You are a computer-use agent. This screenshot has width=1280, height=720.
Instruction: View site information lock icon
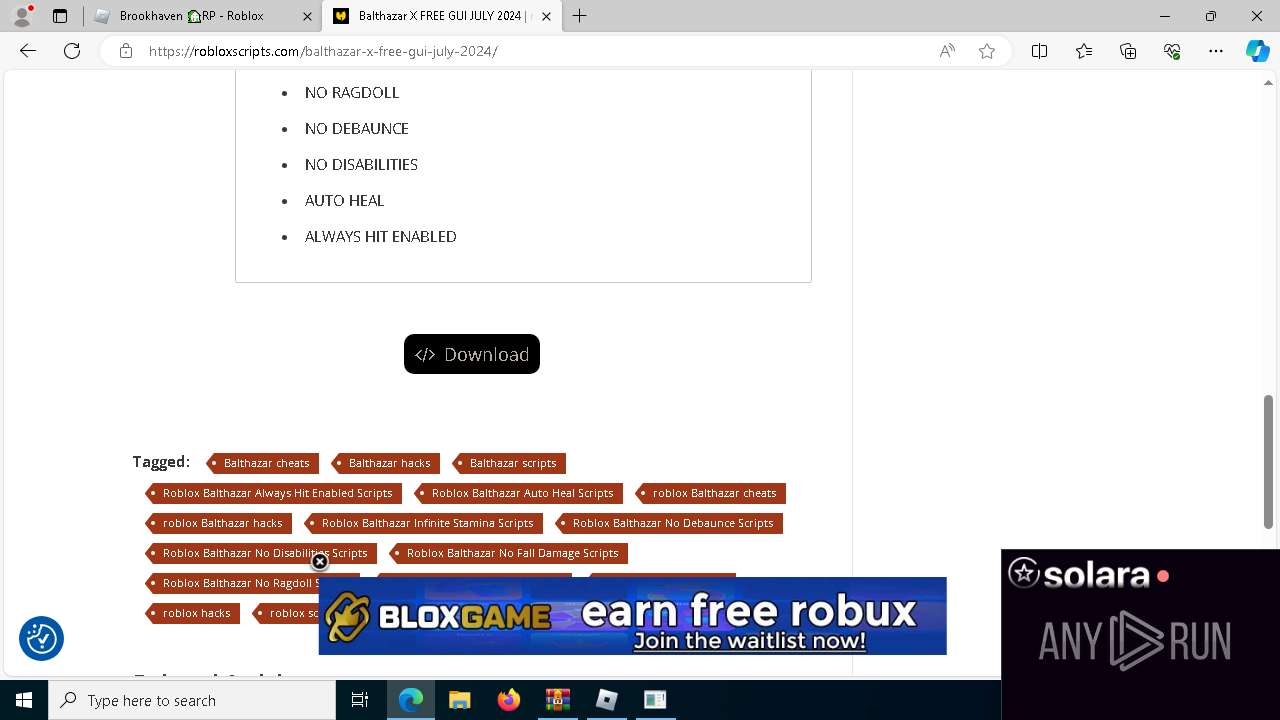[x=126, y=51]
